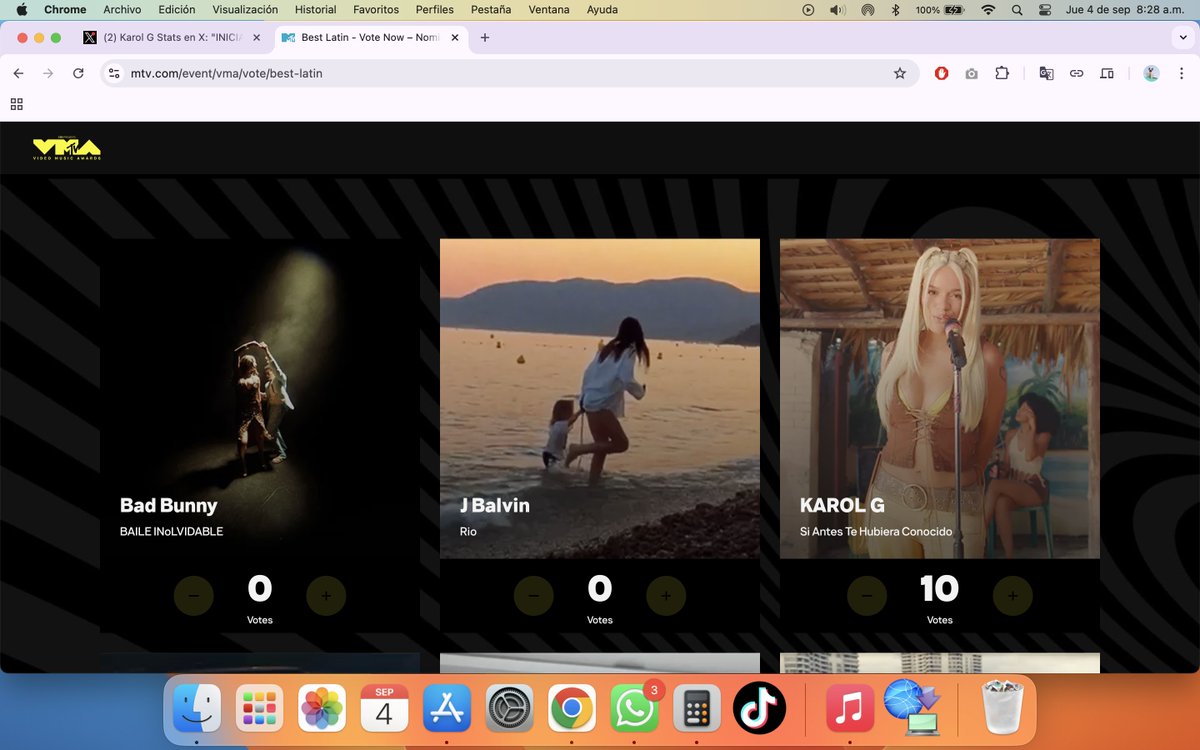
Task: Close the Karol G Stats tab
Action: (x=256, y=37)
